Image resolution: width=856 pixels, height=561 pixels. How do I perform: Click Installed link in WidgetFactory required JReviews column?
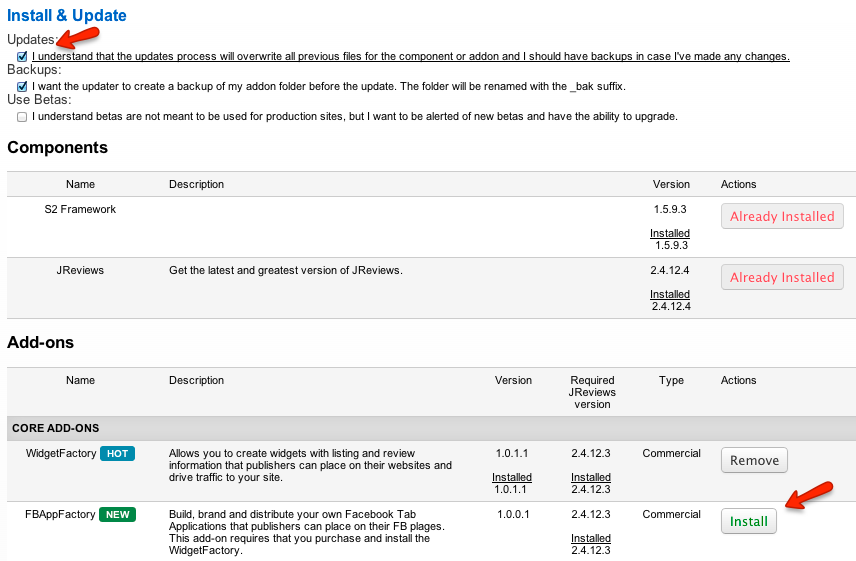[x=591, y=477]
